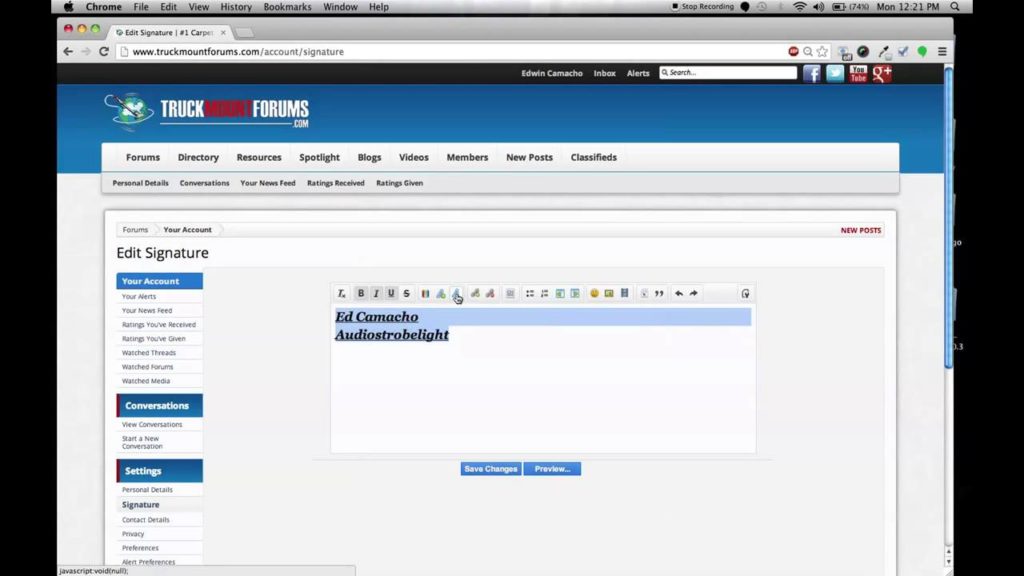
Task: Open the Twitter icon in header
Action: (x=835, y=74)
